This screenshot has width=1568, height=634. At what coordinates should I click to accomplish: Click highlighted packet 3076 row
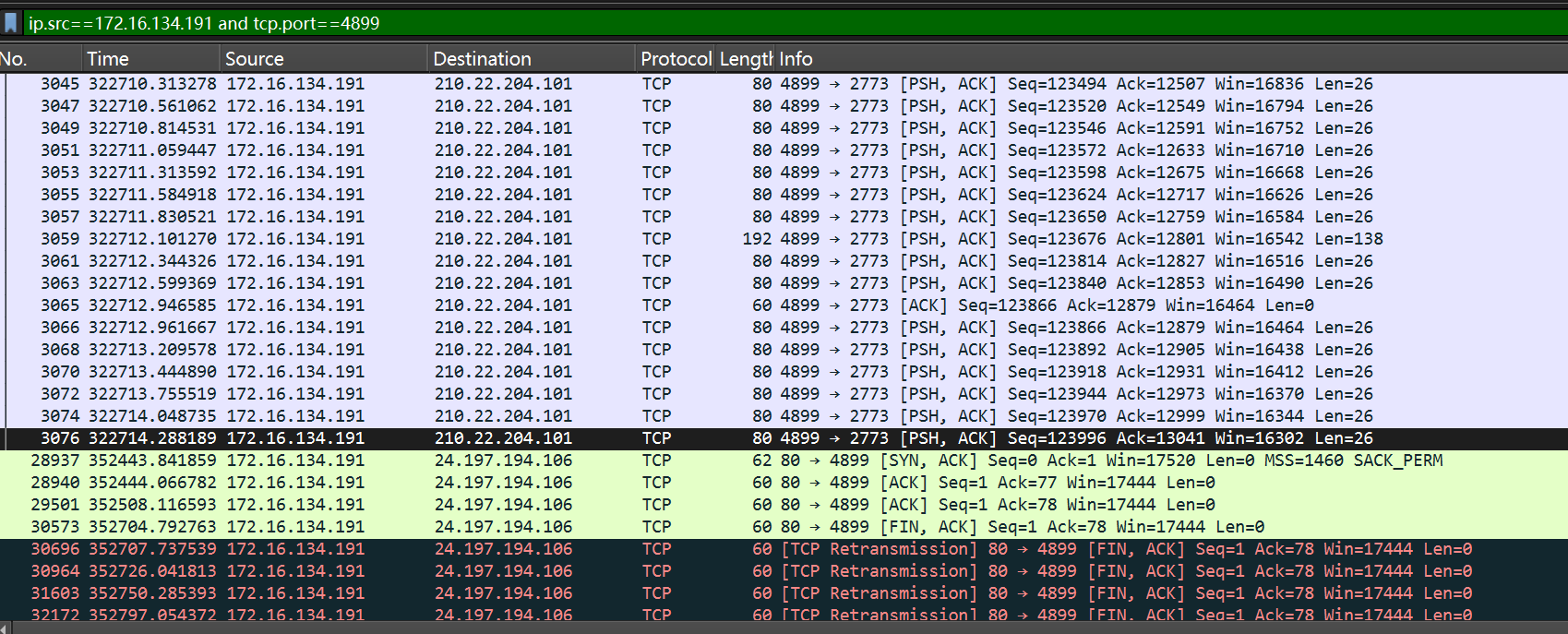tap(784, 438)
